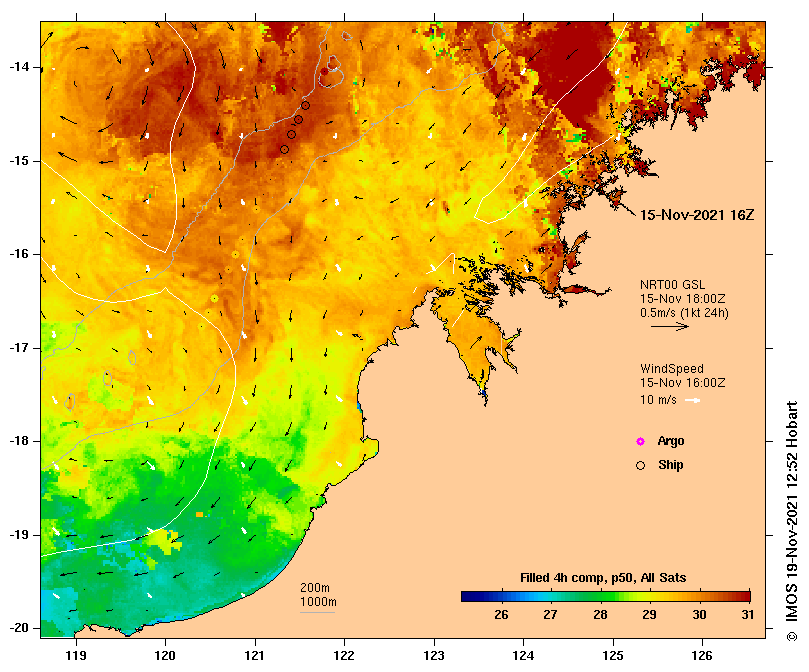Click latitude axis label -15
This screenshot has width=809, height=672.
pos(20,161)
